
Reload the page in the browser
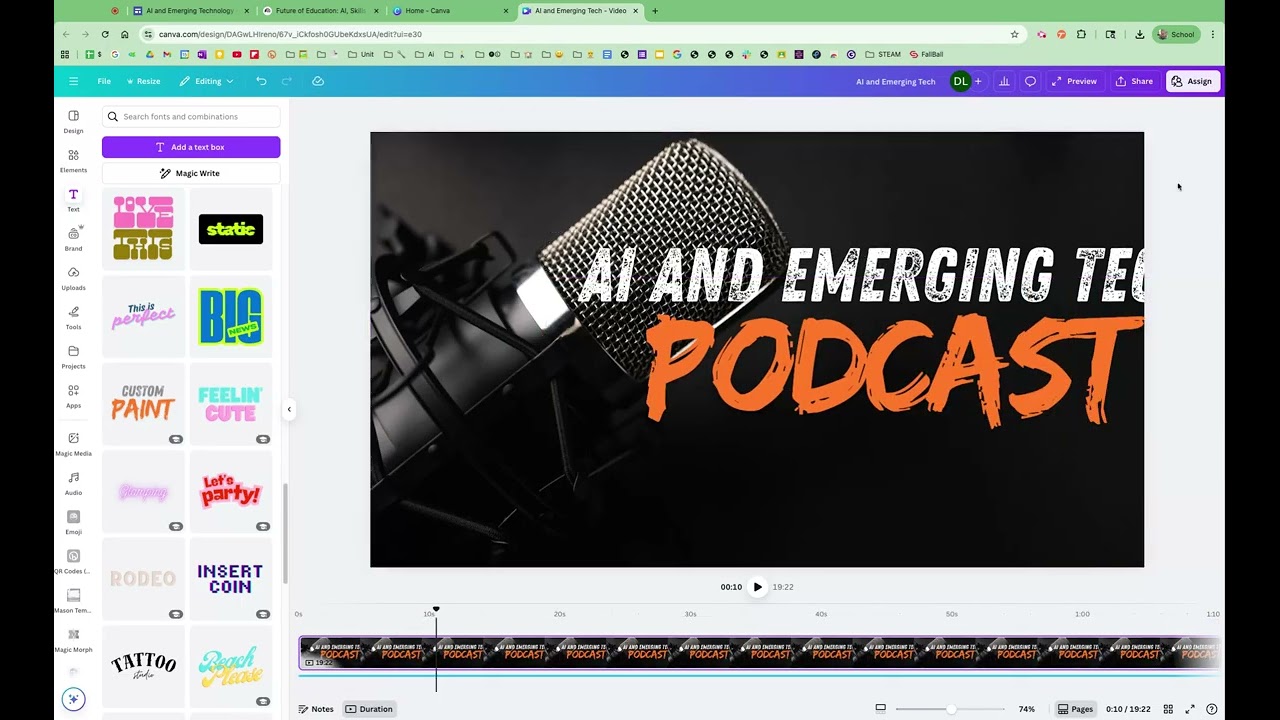(104, 34)
